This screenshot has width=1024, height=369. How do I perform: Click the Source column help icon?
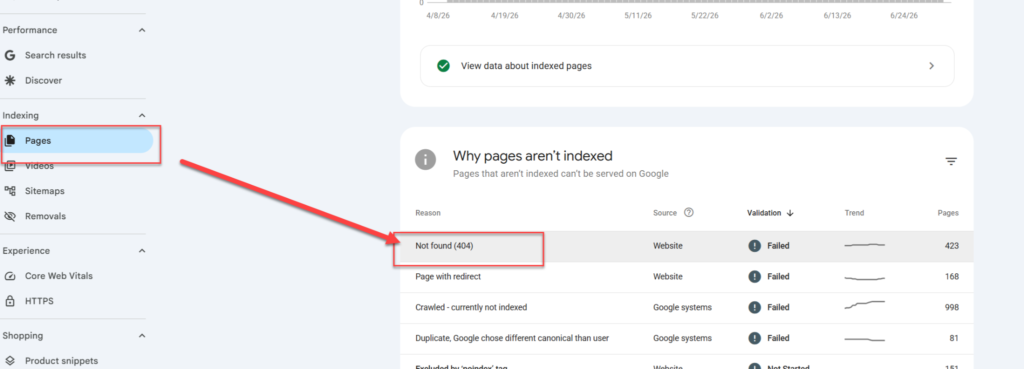[688, 212]
